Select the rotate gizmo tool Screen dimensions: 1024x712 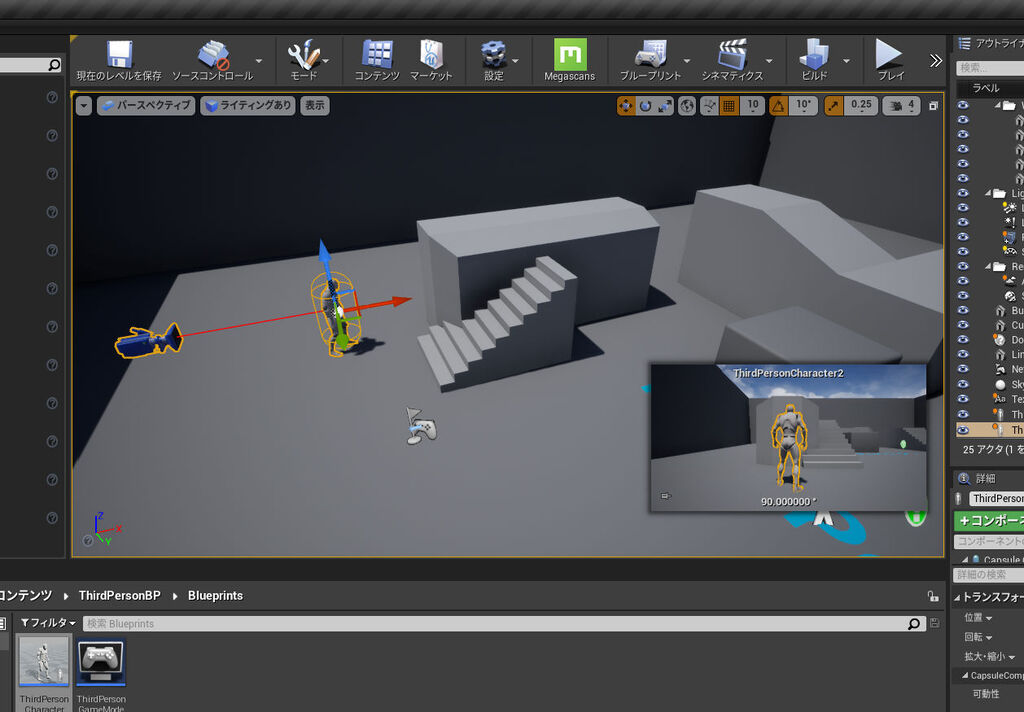[645, 106]
